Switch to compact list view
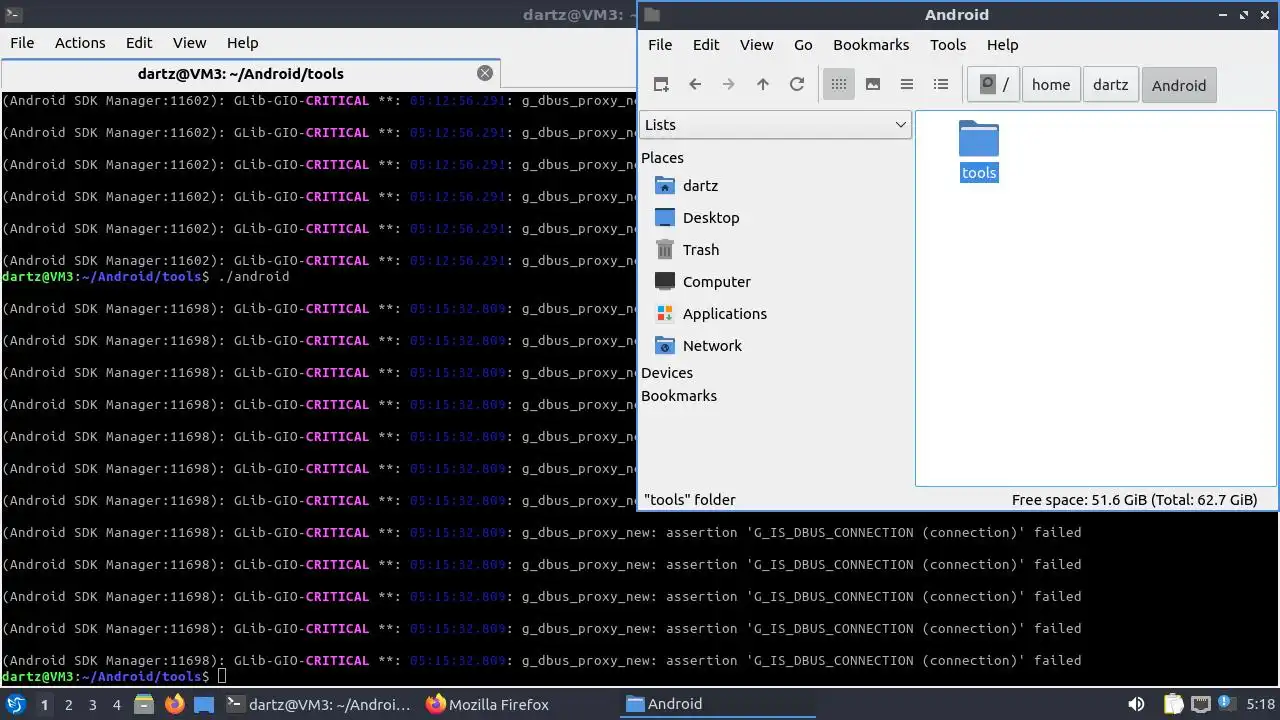Image resolution: width=1280 pixels, height=720 pixels. click(907, 85)
